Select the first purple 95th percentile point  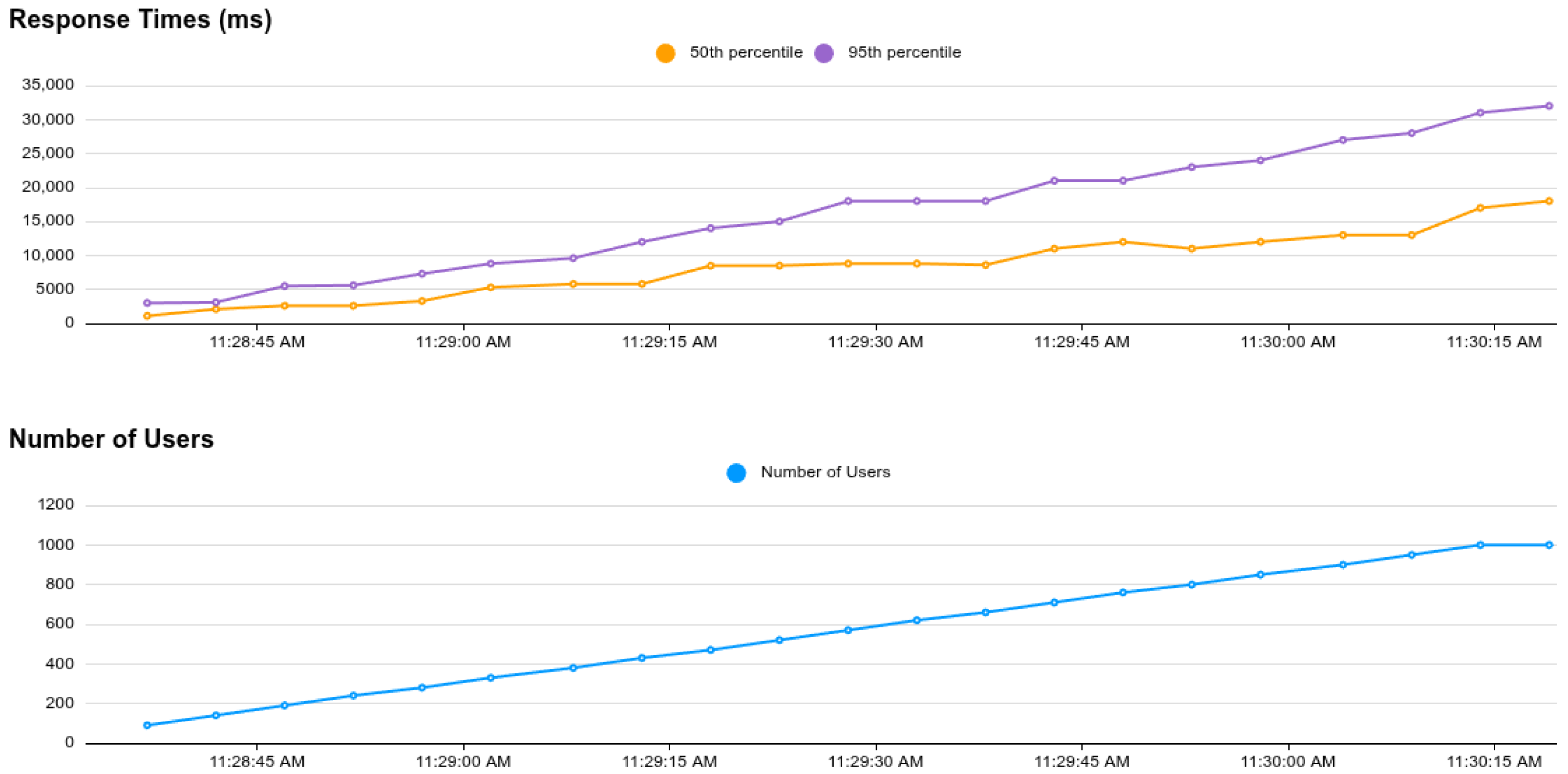[x=147, y=302]
